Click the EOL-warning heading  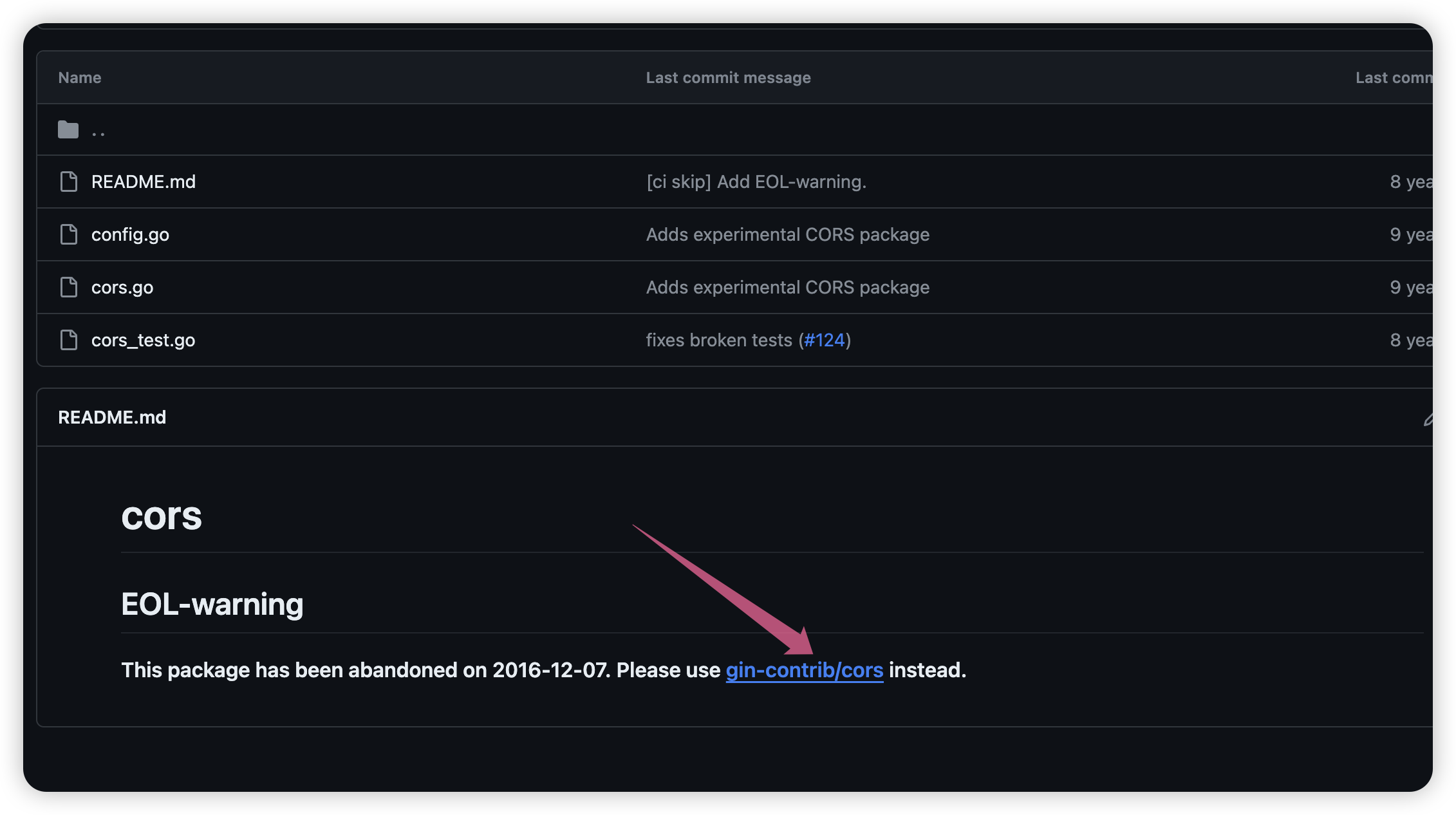point(212,604)
